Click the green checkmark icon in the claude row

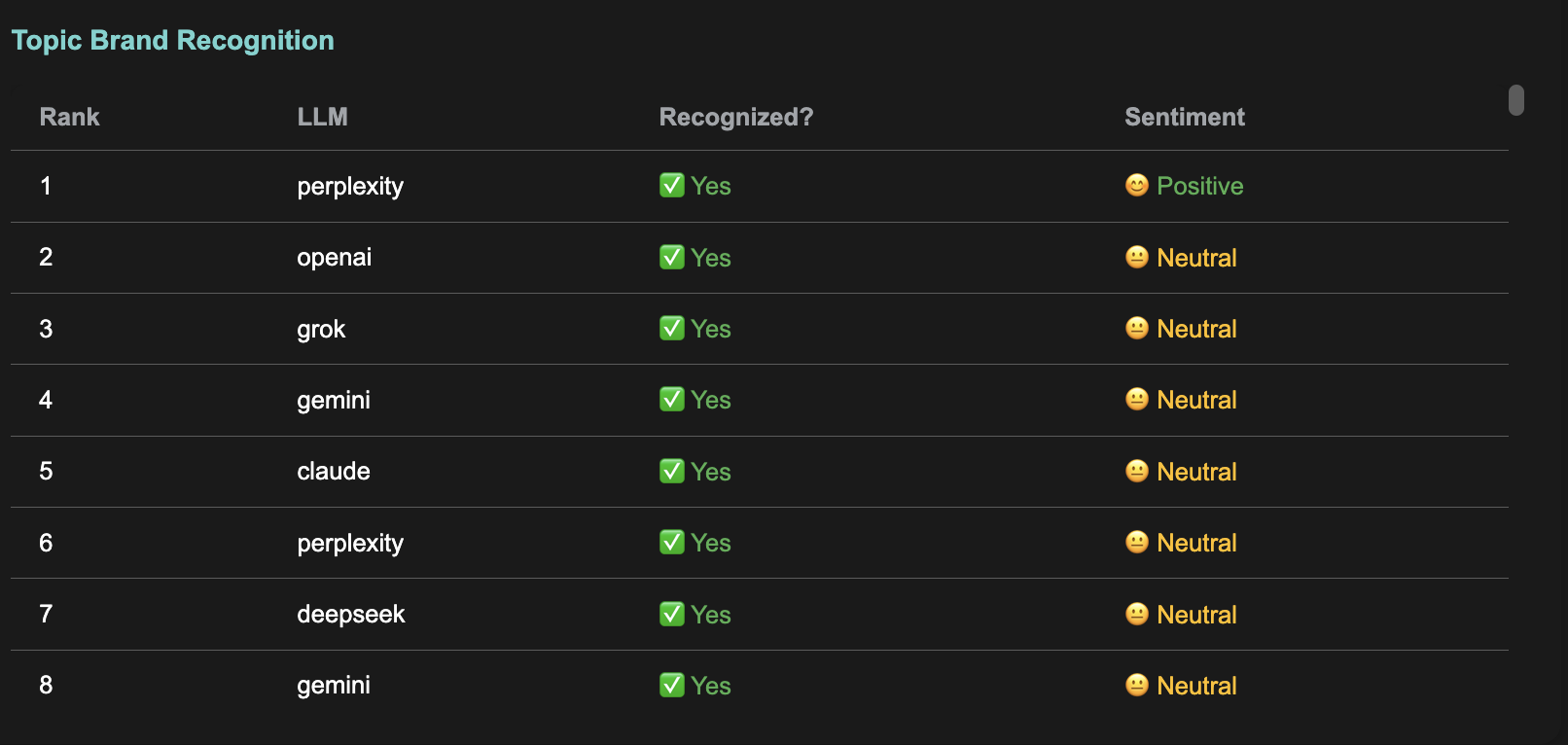[x=672, y=471]
